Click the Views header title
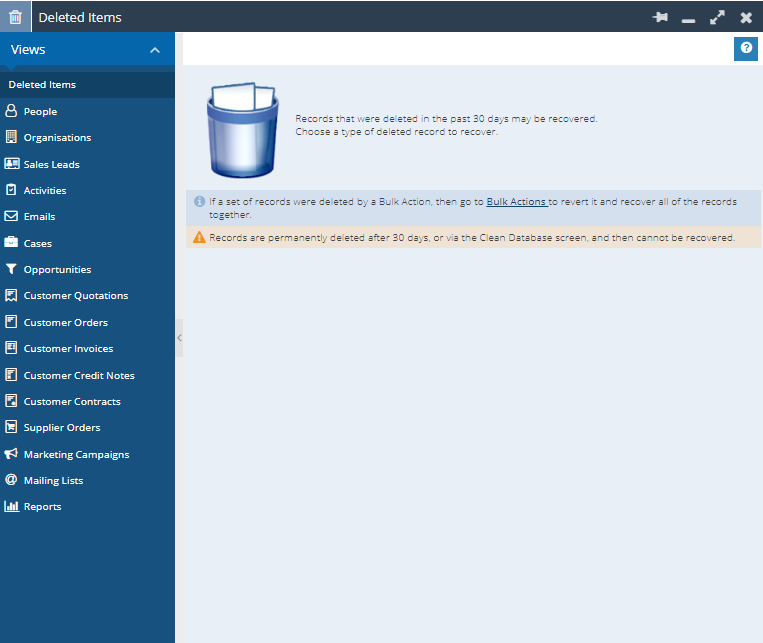The height and width of the screenshot is (643, 763). coord(28,50)
